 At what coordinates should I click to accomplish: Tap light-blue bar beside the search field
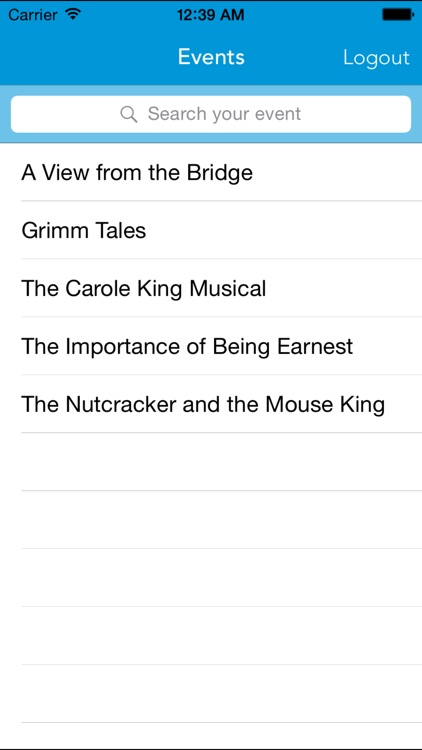point(5,114)
